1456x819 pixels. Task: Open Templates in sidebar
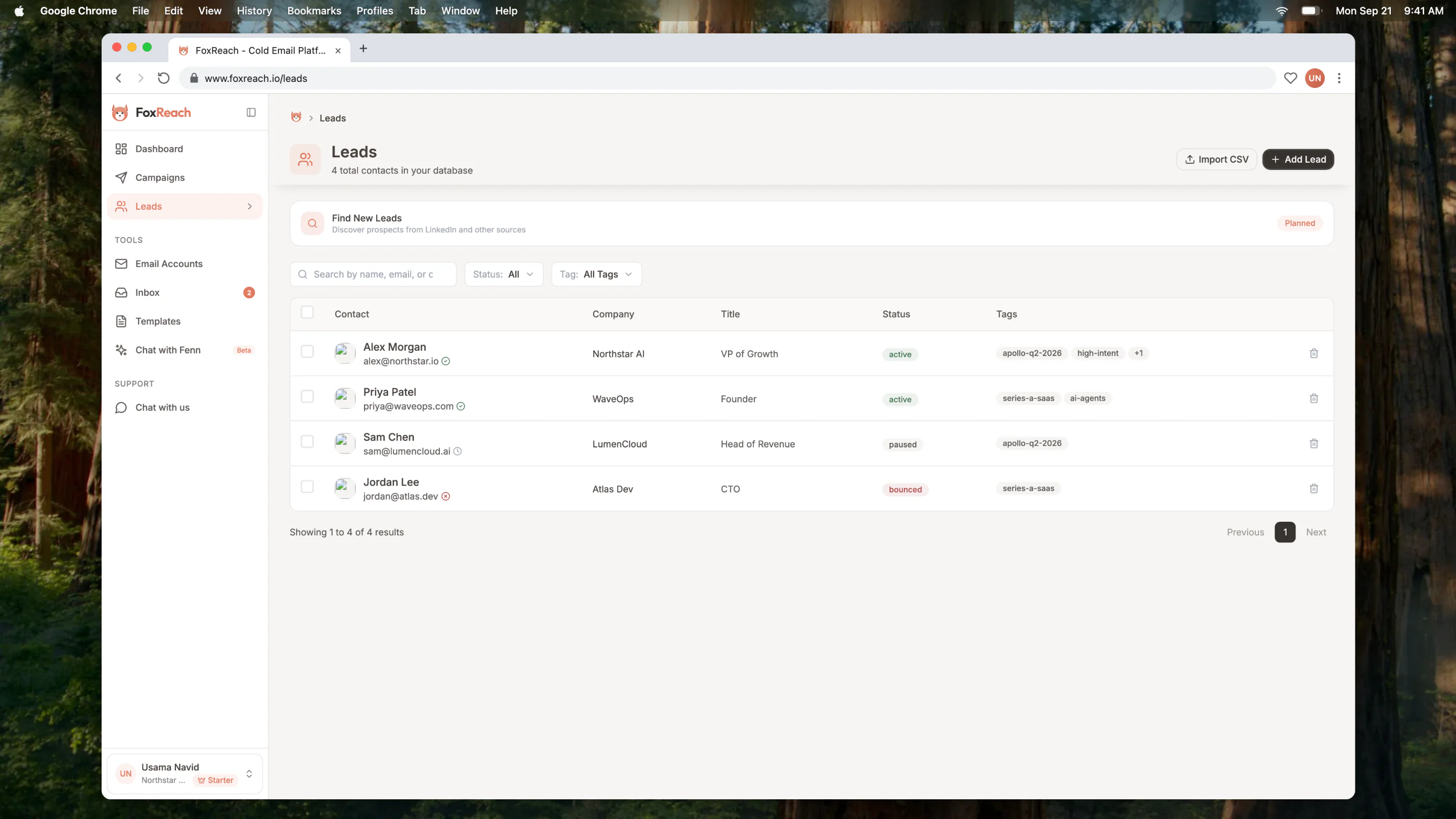185,322
